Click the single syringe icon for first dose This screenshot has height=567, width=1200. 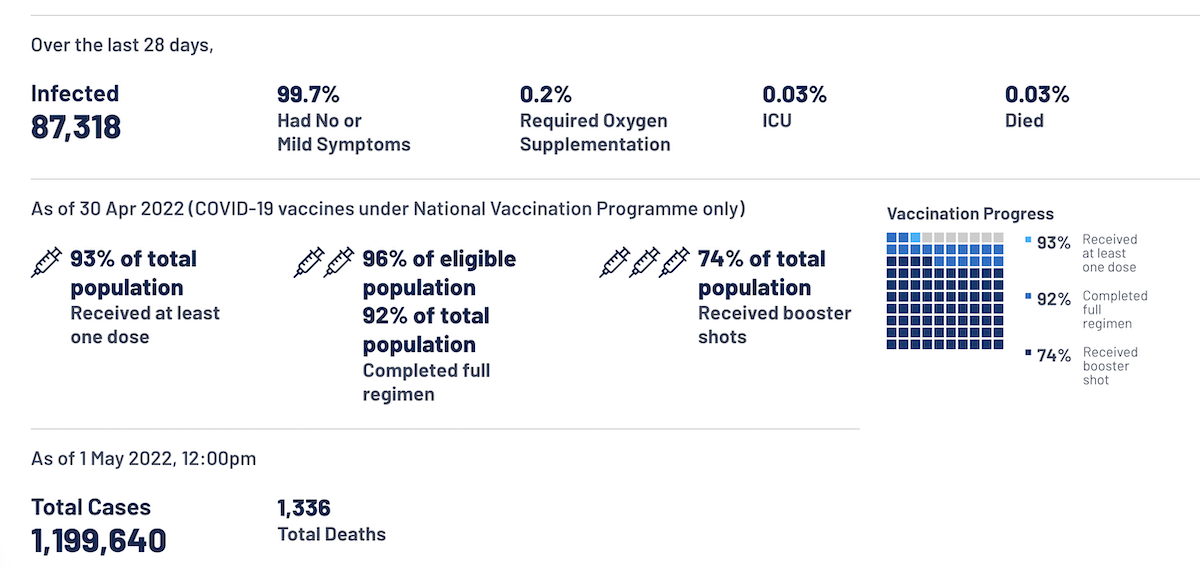47,263
